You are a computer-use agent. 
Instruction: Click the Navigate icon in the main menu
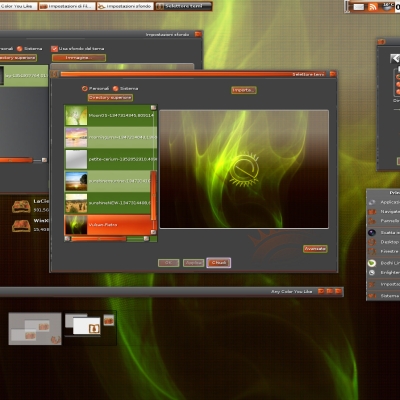point(372,211)
